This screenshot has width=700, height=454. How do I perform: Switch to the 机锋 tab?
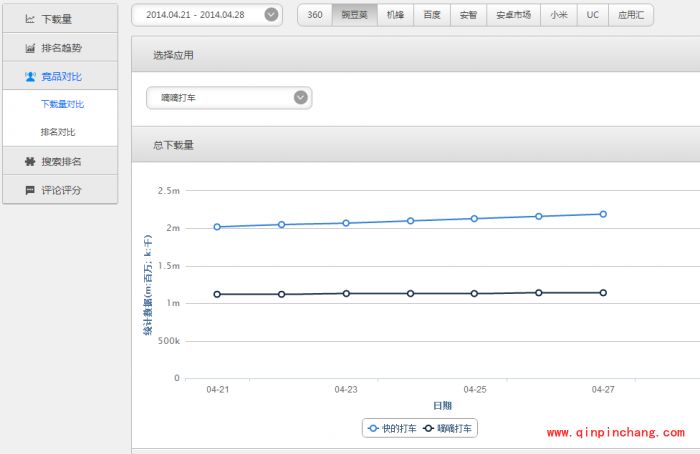point(395,15)
